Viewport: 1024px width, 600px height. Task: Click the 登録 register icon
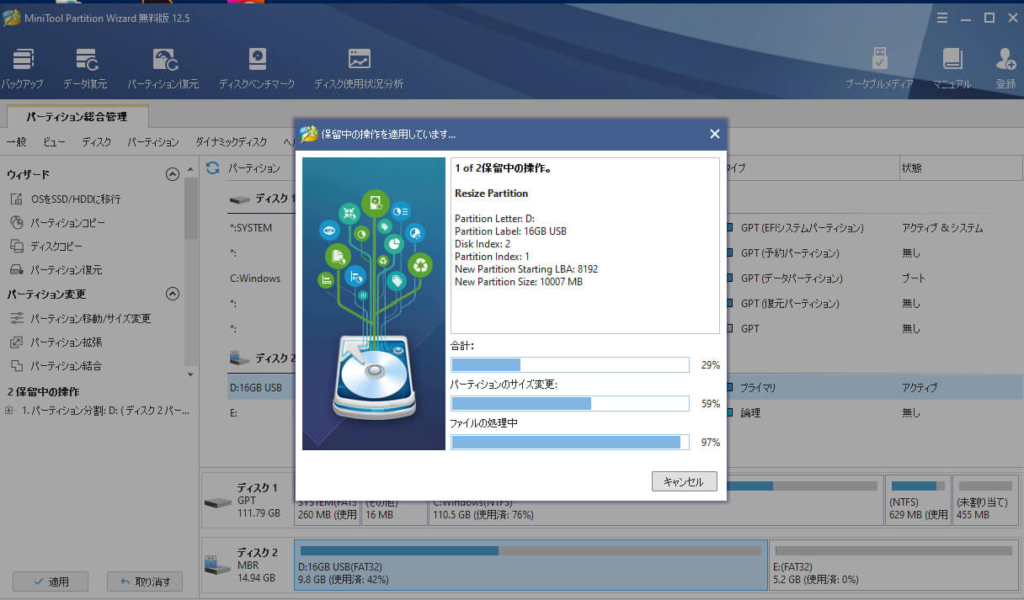(1005, 69)
